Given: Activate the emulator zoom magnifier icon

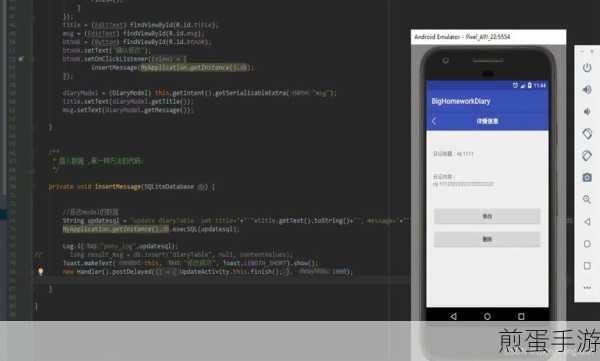Looking at the screenshot, I should tap(587, 199).
